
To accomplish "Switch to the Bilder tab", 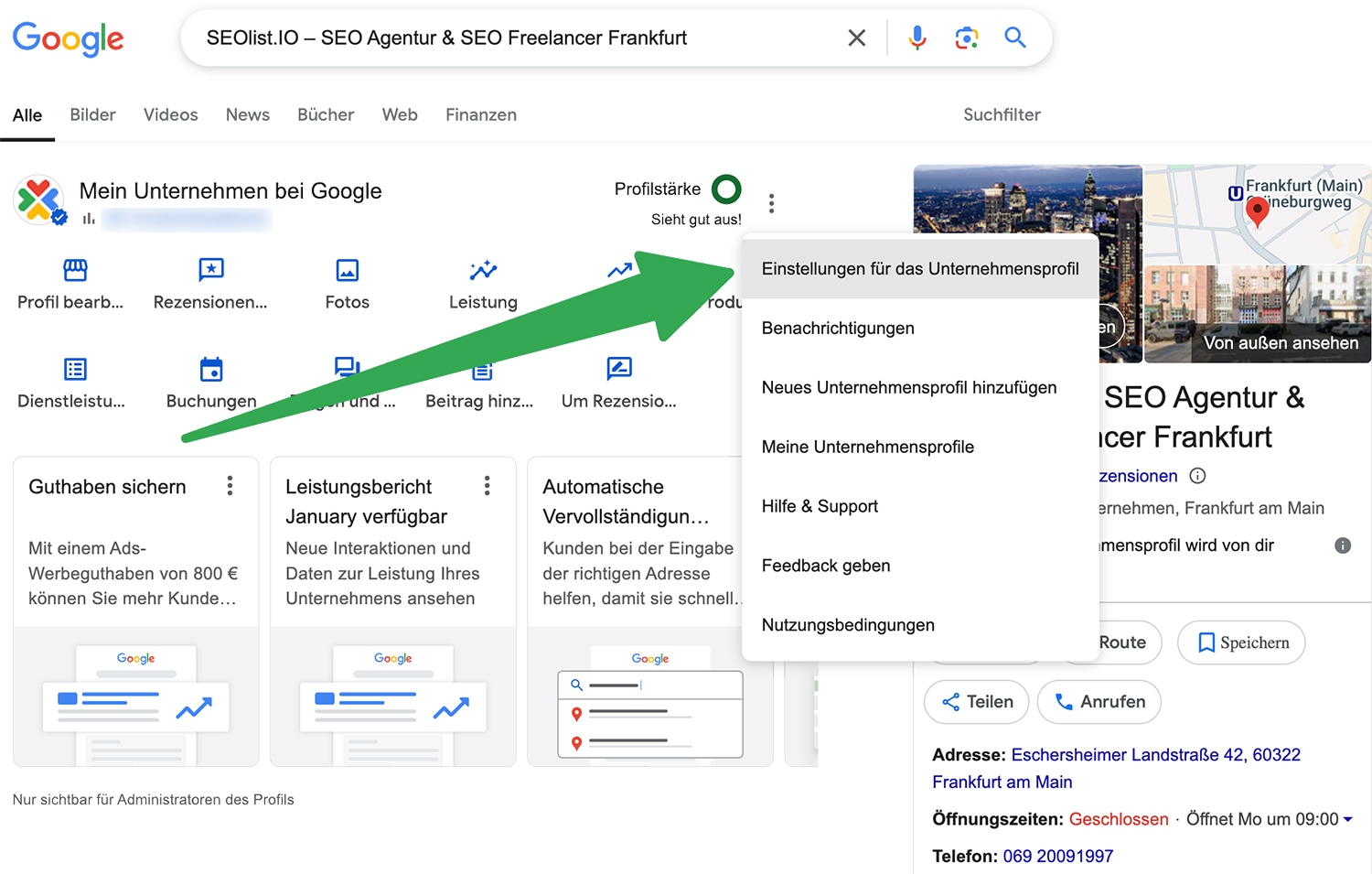I will pyautogui.click(x=92, y=115).
